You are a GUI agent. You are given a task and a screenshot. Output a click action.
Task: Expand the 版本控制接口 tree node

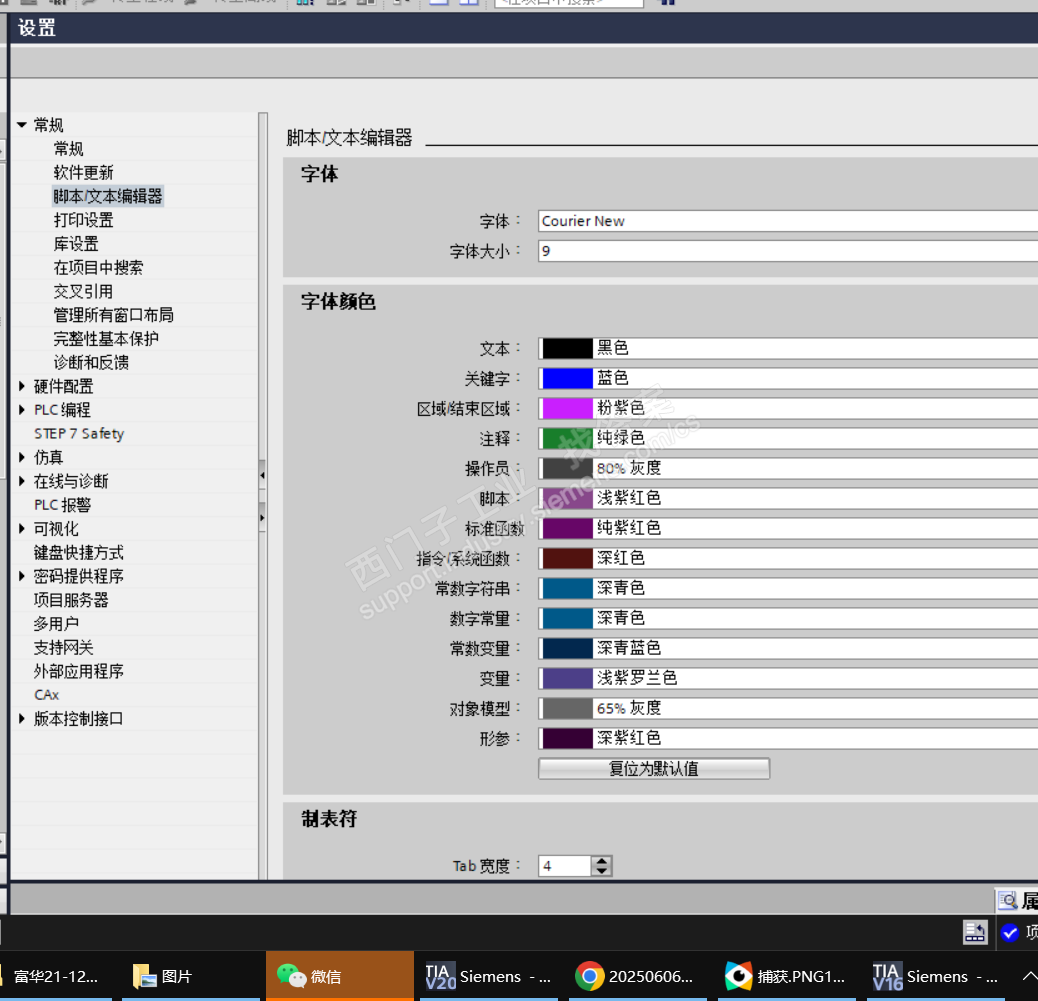point(22,718)
